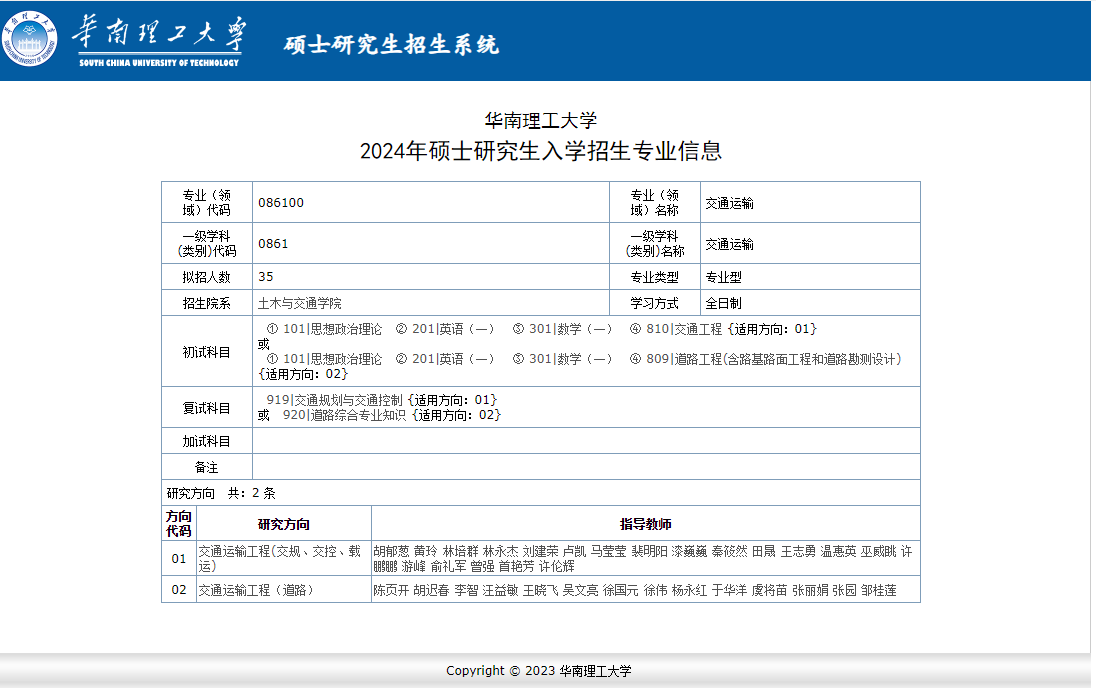This screenshot has height=693, width=1096.
Task: Click the '专业（领域）代码' label cell
Action: tap(207, 203)
